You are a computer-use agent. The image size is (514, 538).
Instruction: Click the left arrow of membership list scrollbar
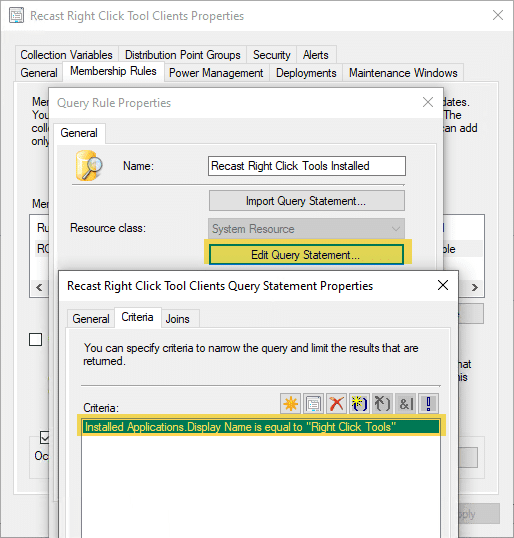click(x=39, y=287)
